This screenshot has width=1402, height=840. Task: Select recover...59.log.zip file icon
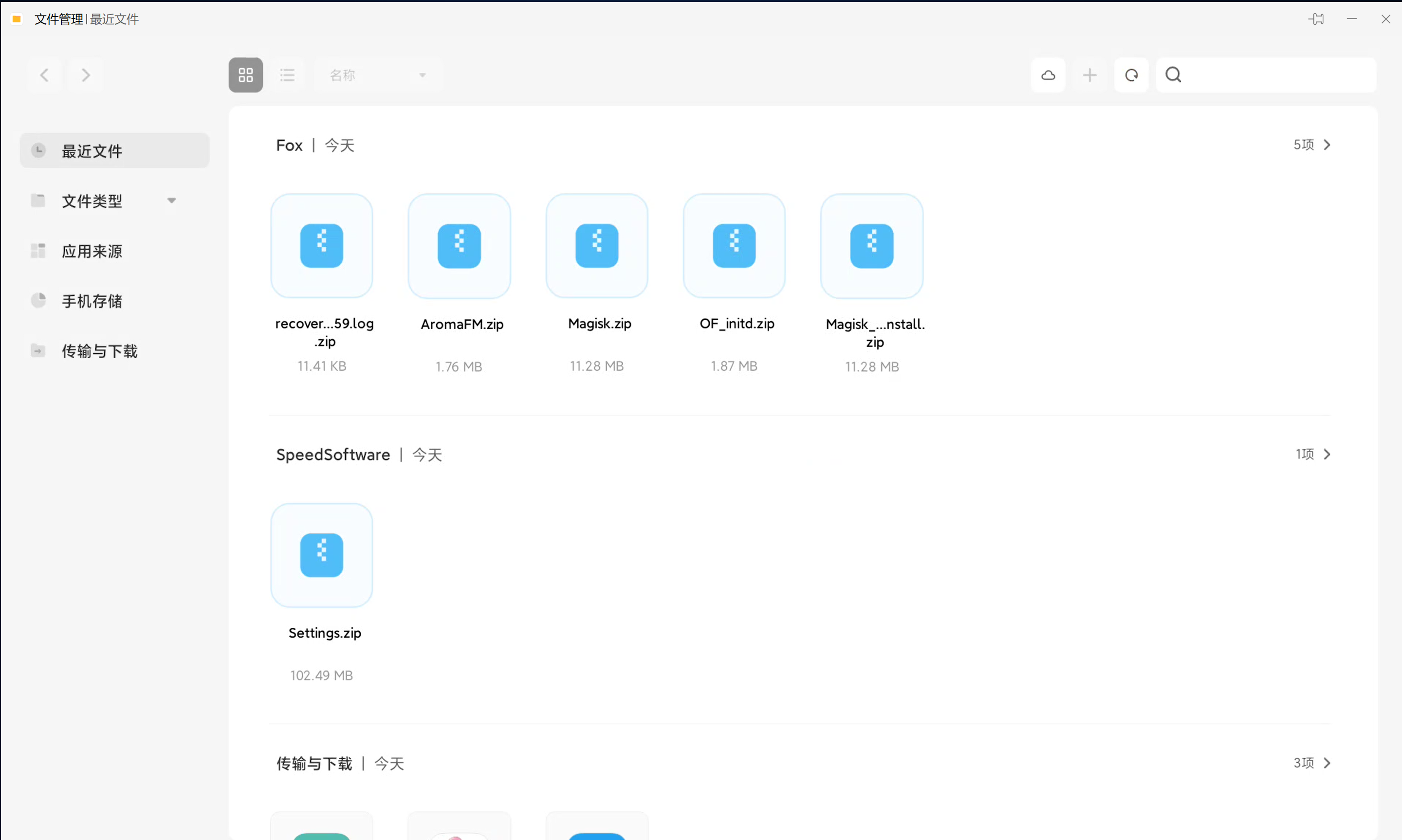(321, 246)
